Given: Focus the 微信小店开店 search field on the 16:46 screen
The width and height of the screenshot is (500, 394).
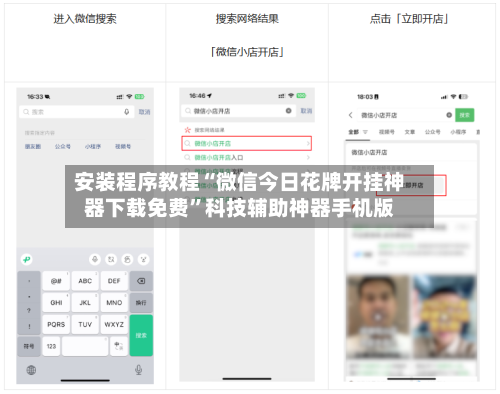Looking at the screenshot, I should coord(239,111).
